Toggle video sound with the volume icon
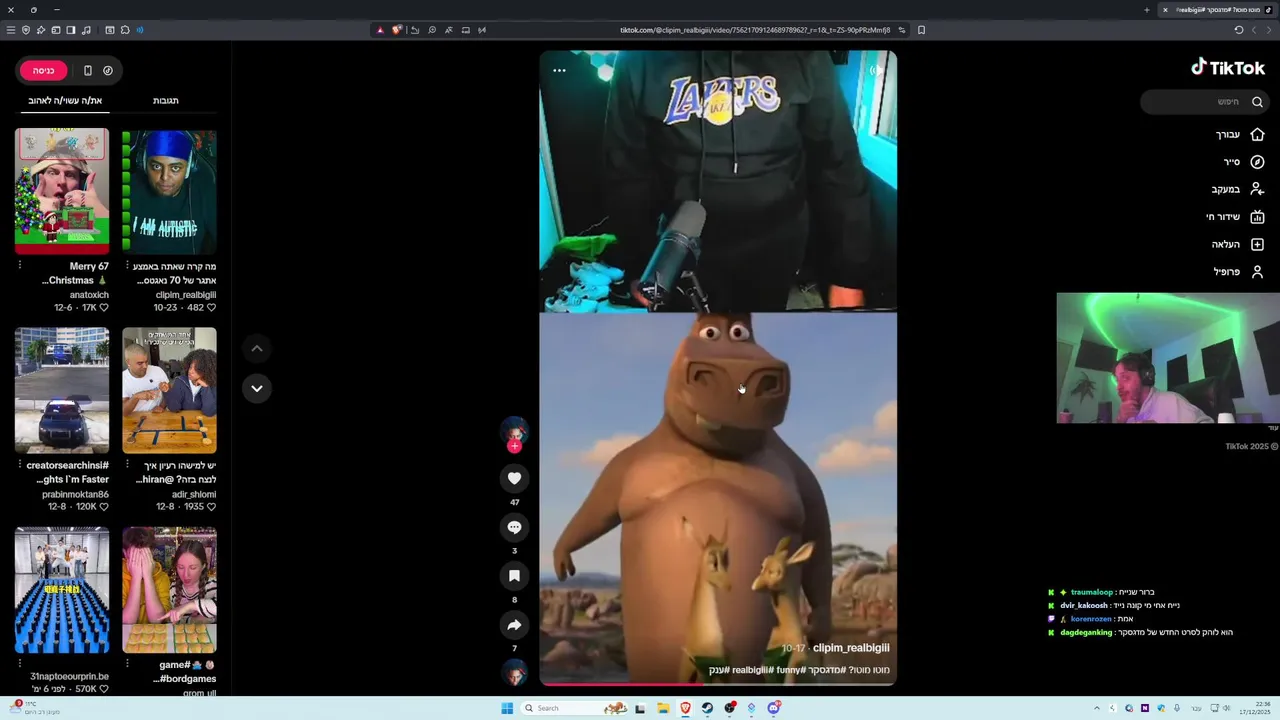This screenshot has width=1280, height=720. point(876,70)
